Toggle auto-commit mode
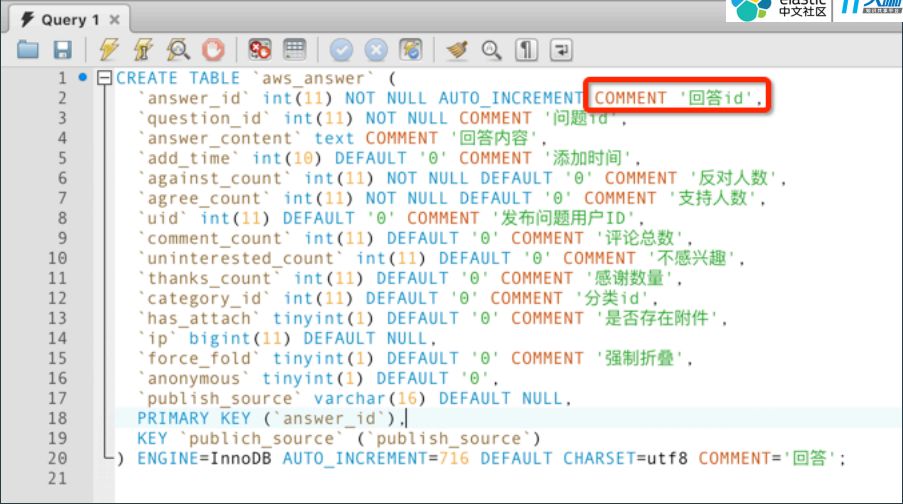The height and width of the screenshot is (504, 903). coord(411,50)
